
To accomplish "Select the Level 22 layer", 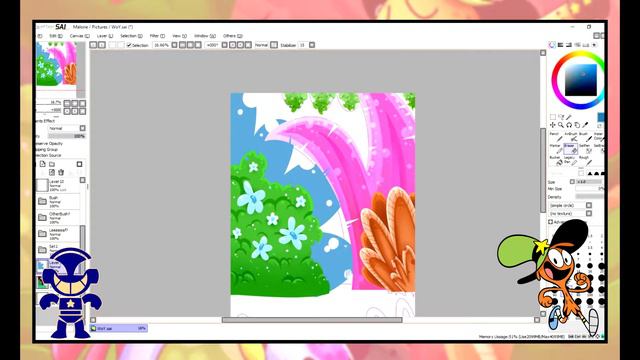I will (x=58, y=186).
